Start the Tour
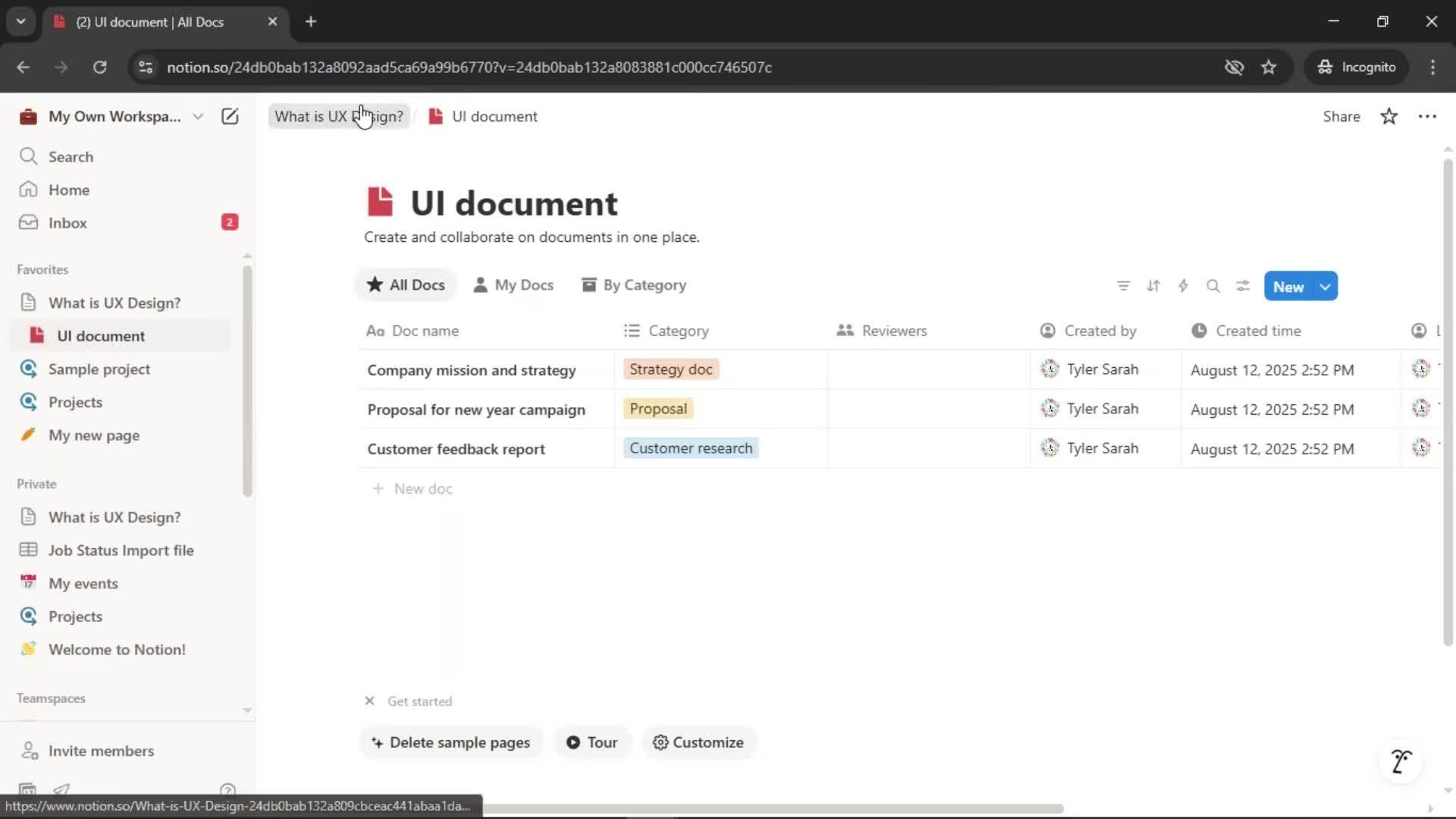Image resolution: width=1456 pixels, height=819 pixels. tap(592, 742)
